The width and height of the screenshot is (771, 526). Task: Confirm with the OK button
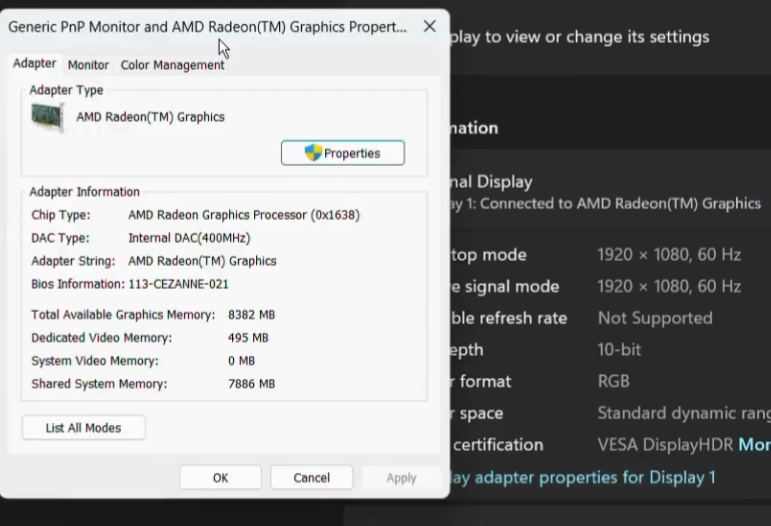220,477
